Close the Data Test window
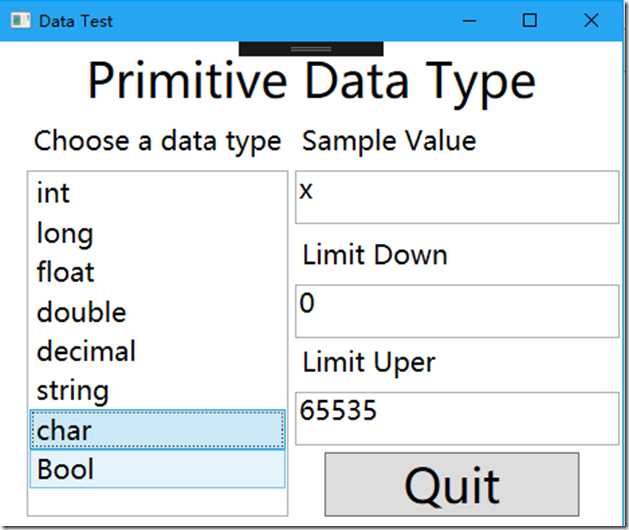629x530 pixels. pyautogui.click(x=591, y=20)
